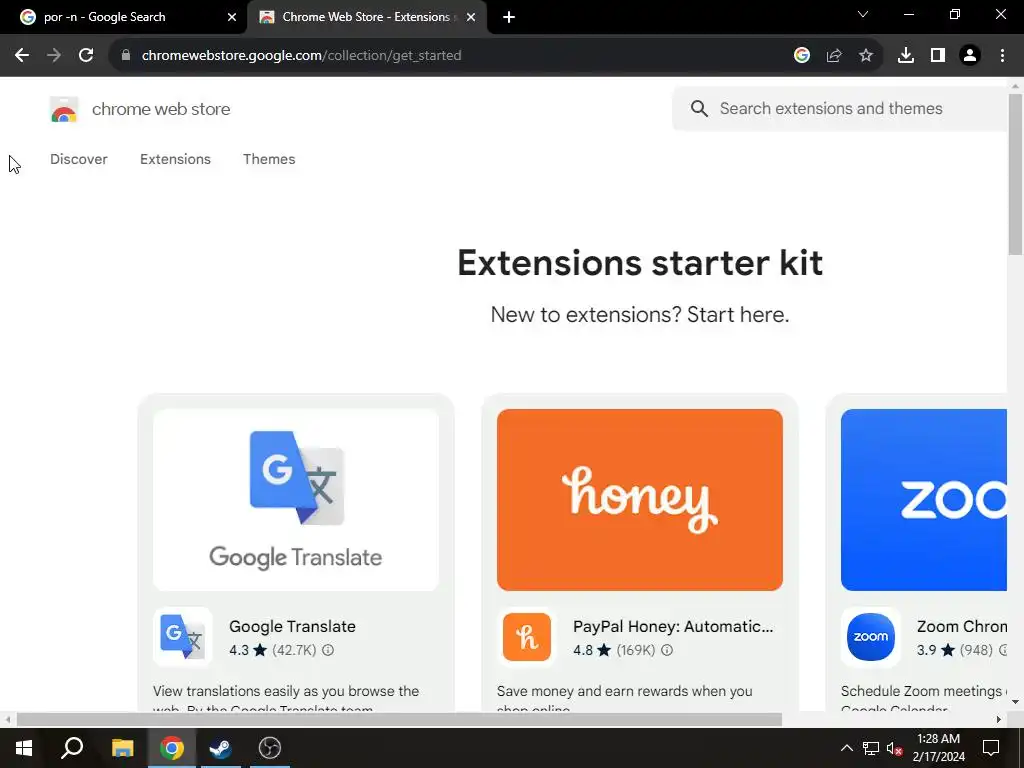
Task: Go to the Extensions section
Action: coord(175,159)
